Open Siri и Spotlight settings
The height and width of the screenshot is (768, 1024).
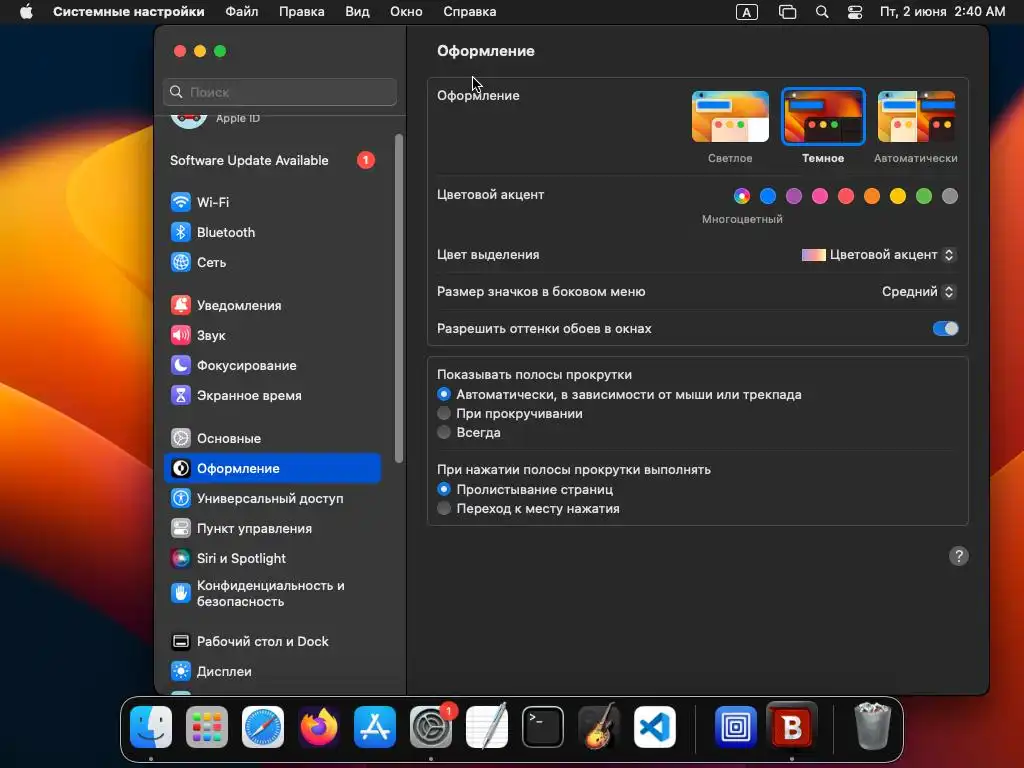point(272,558)
